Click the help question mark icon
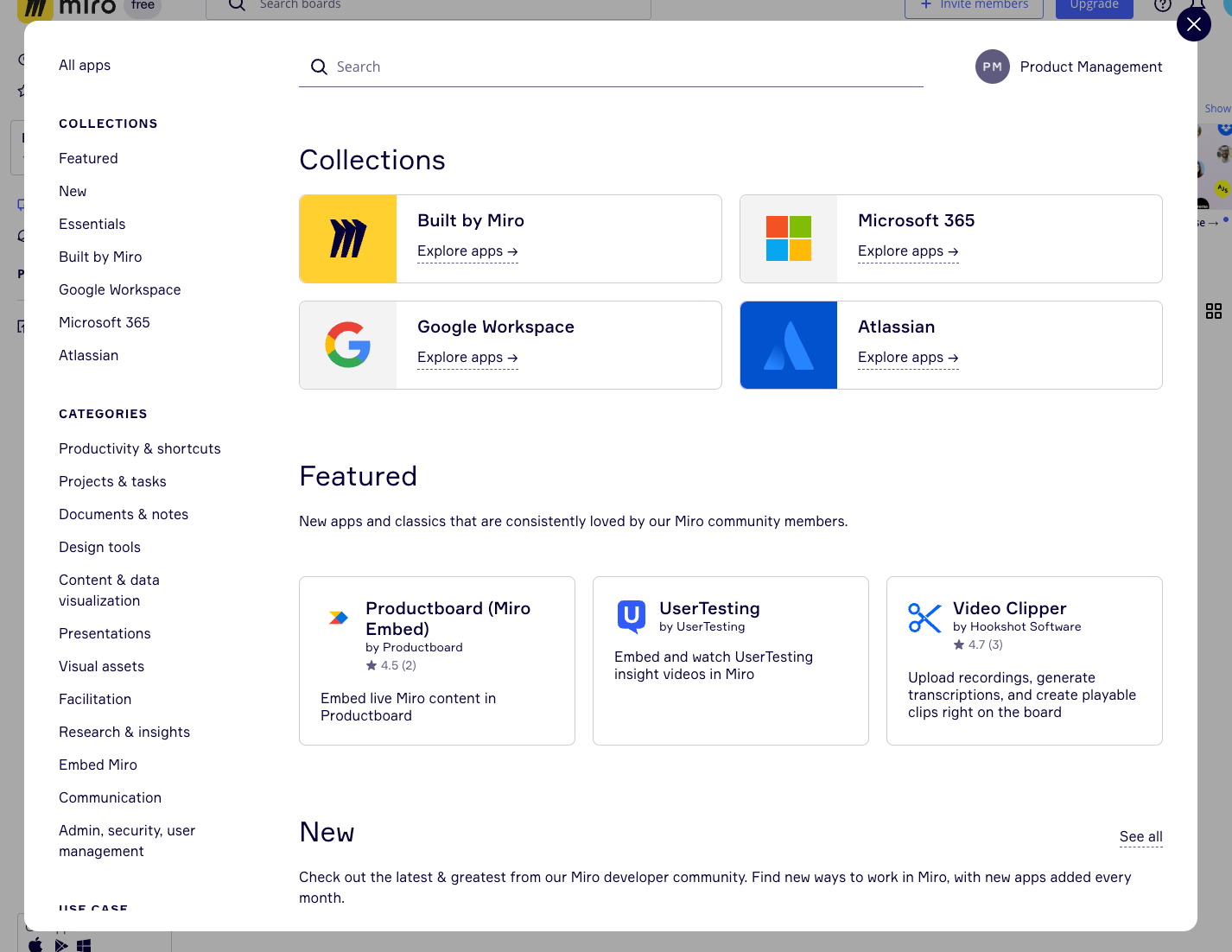 [1163, 5]
